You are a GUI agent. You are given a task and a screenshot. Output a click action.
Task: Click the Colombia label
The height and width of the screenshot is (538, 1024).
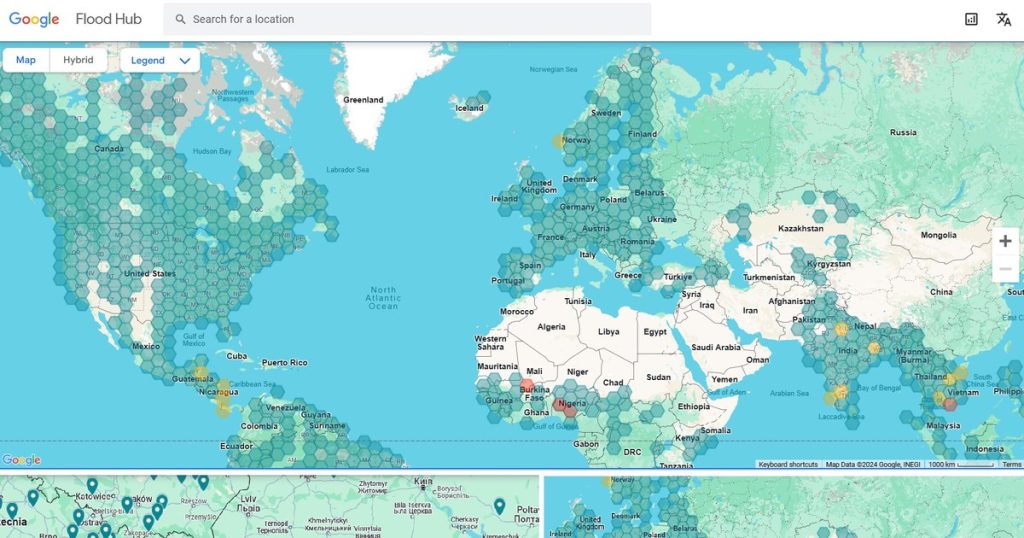point(259,426)
